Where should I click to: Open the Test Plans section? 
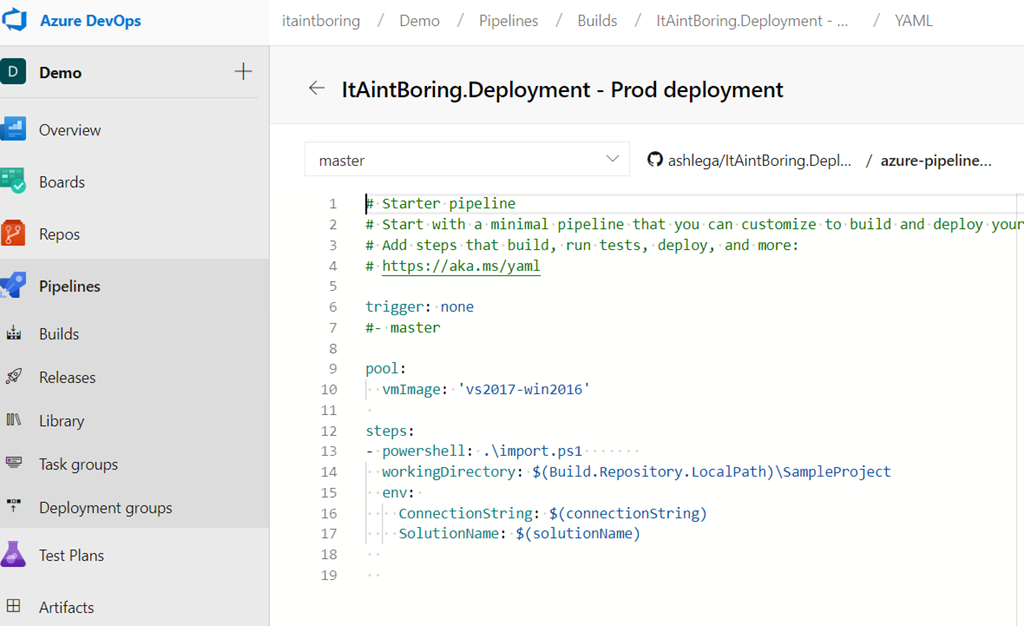click(71, 556)
